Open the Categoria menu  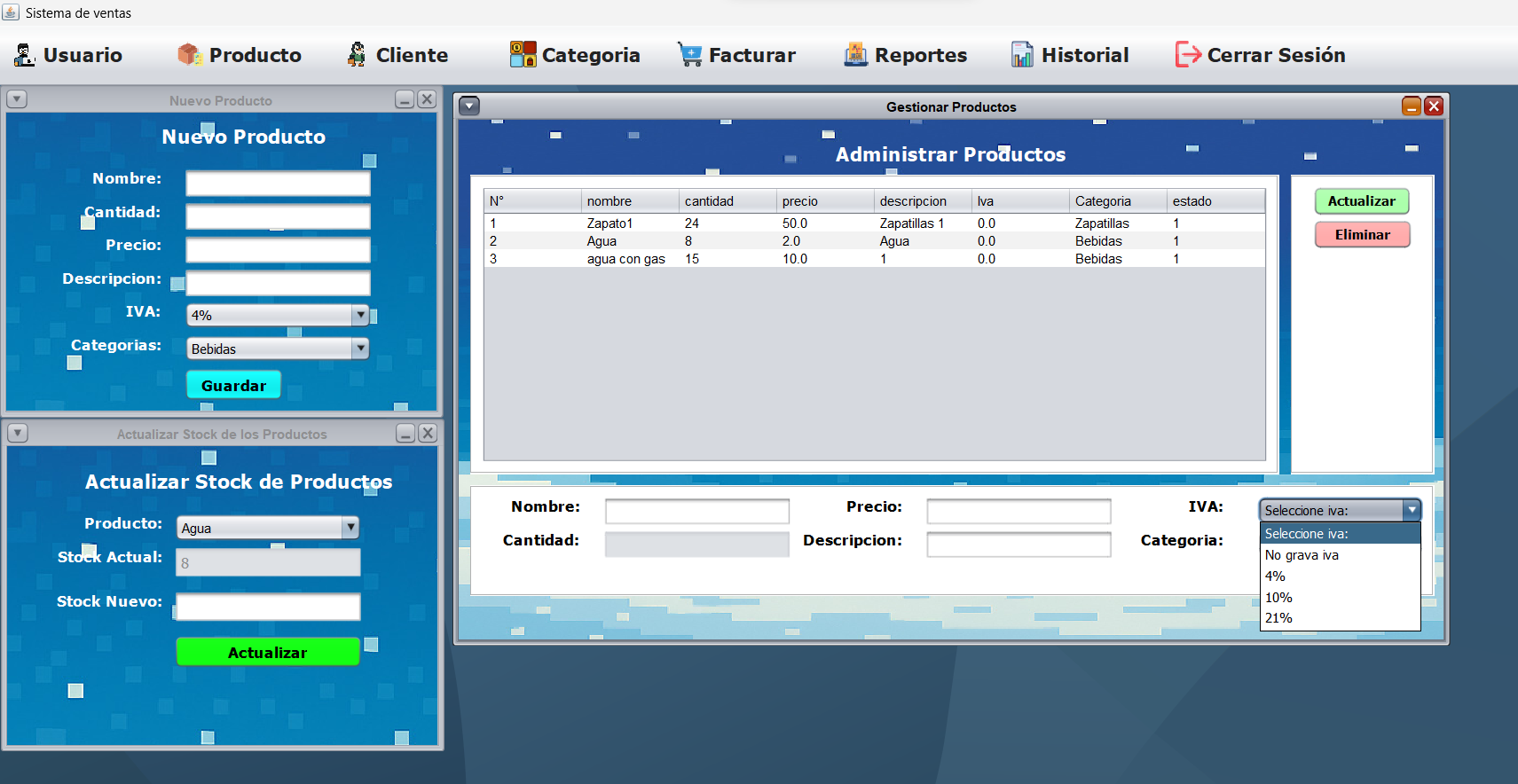tap(575, 55)
